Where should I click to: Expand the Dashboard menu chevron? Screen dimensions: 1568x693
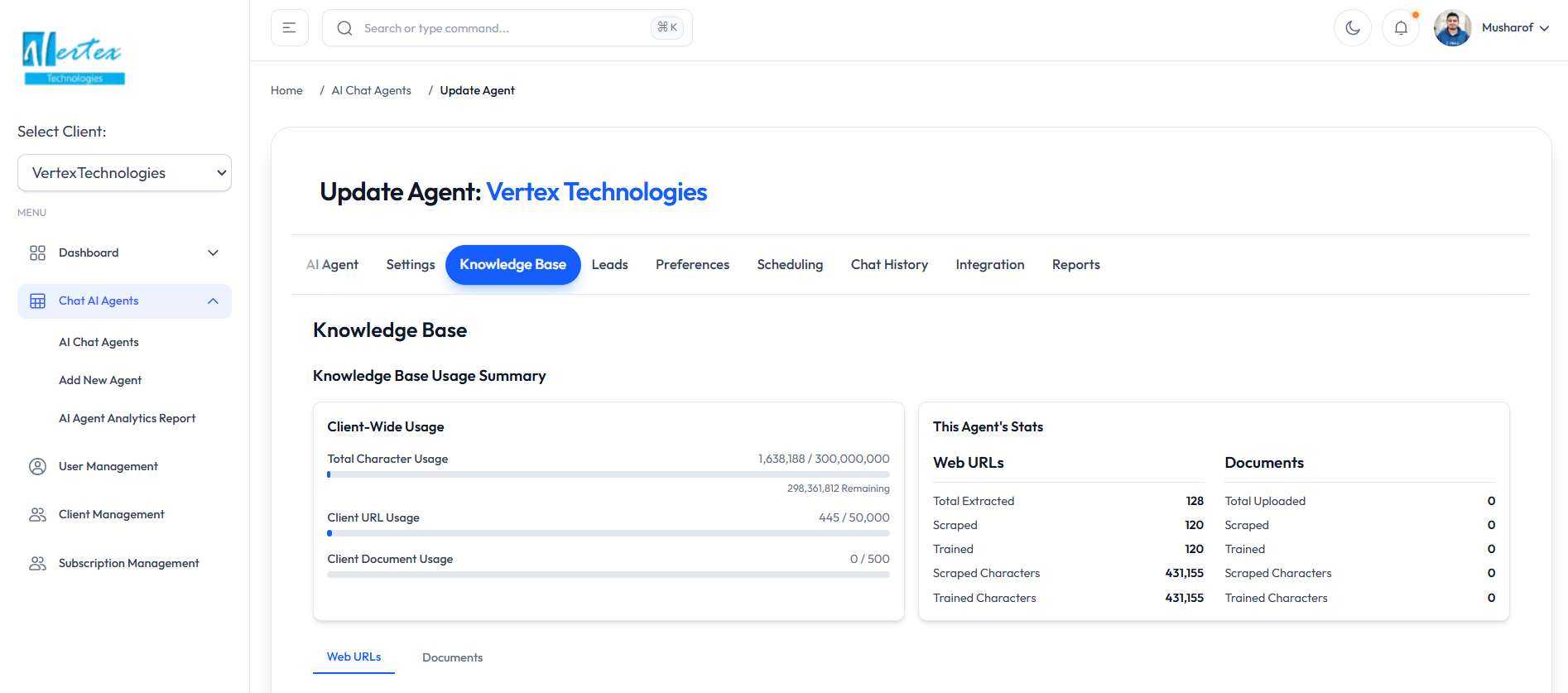point(213,253)
